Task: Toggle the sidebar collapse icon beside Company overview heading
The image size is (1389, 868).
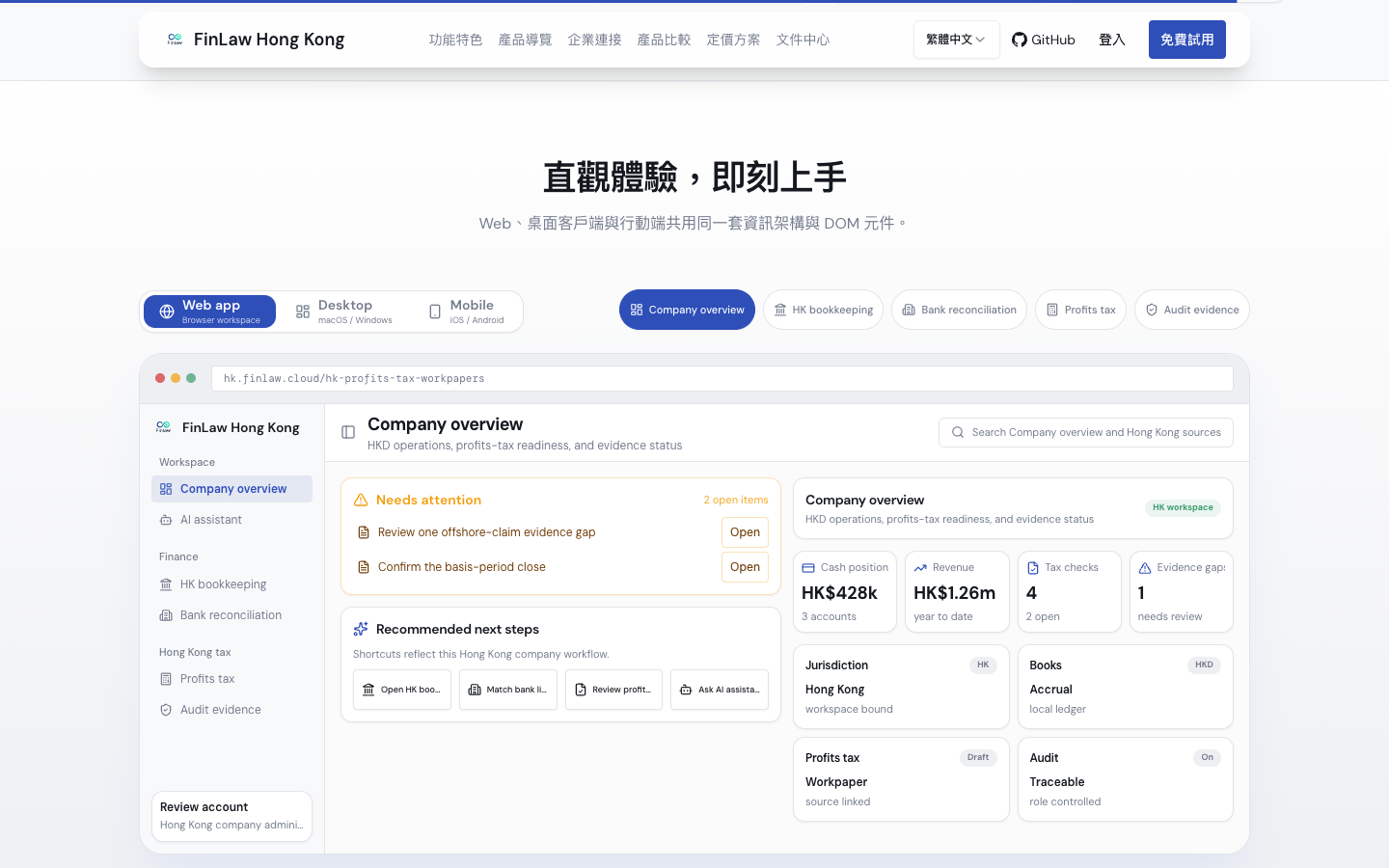Action: click(348, 432)
